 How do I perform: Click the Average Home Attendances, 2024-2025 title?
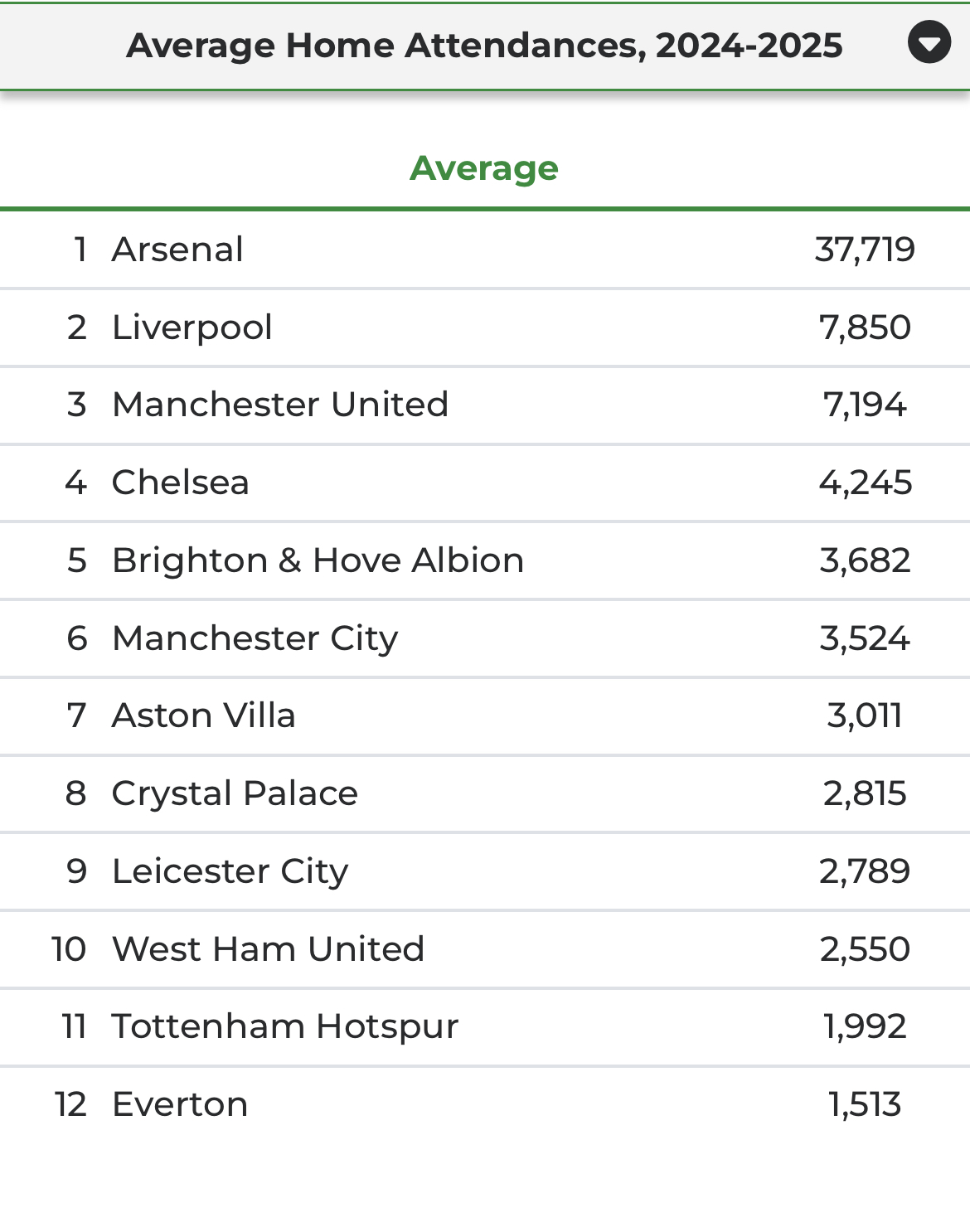pyautogui.click(x=484, y=46)
